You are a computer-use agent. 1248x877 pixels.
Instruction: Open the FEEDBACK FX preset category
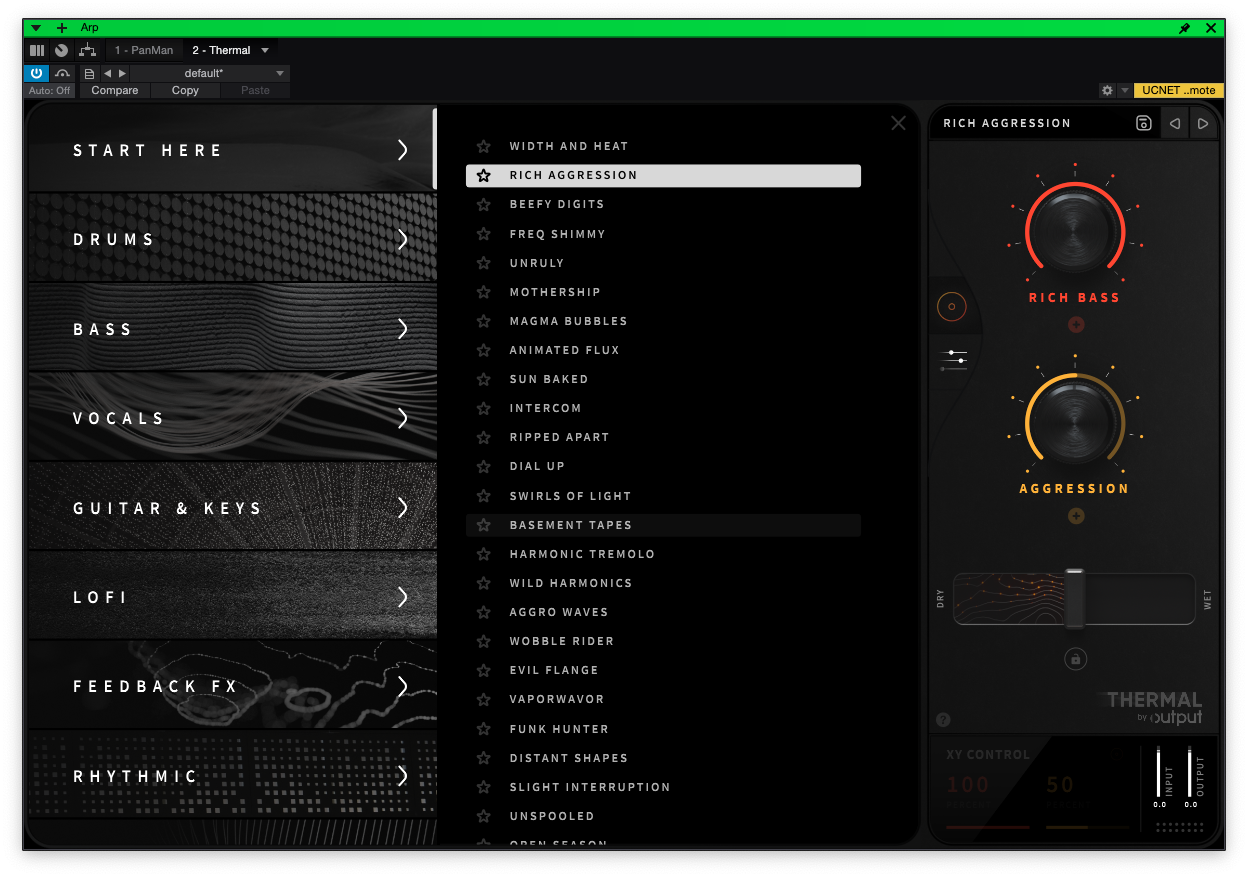point(232,686)
